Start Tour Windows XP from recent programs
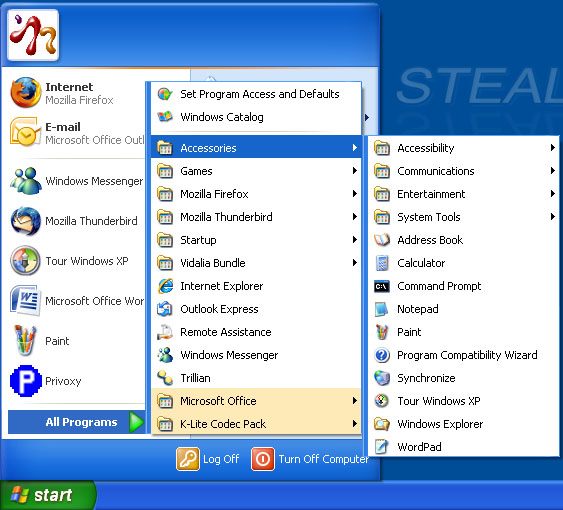The height and width of the screenshot is (510, 563). [x=77, y=261]
